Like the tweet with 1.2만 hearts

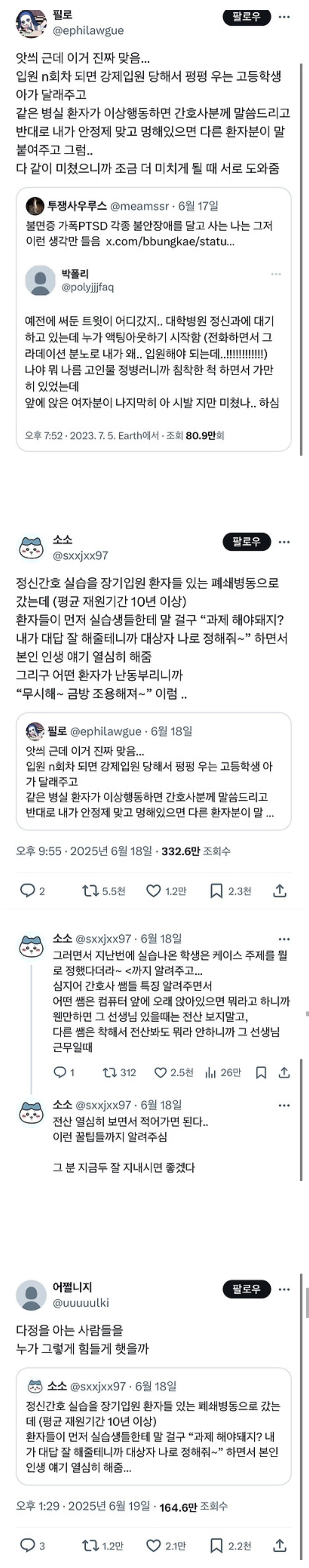(153, 891)
